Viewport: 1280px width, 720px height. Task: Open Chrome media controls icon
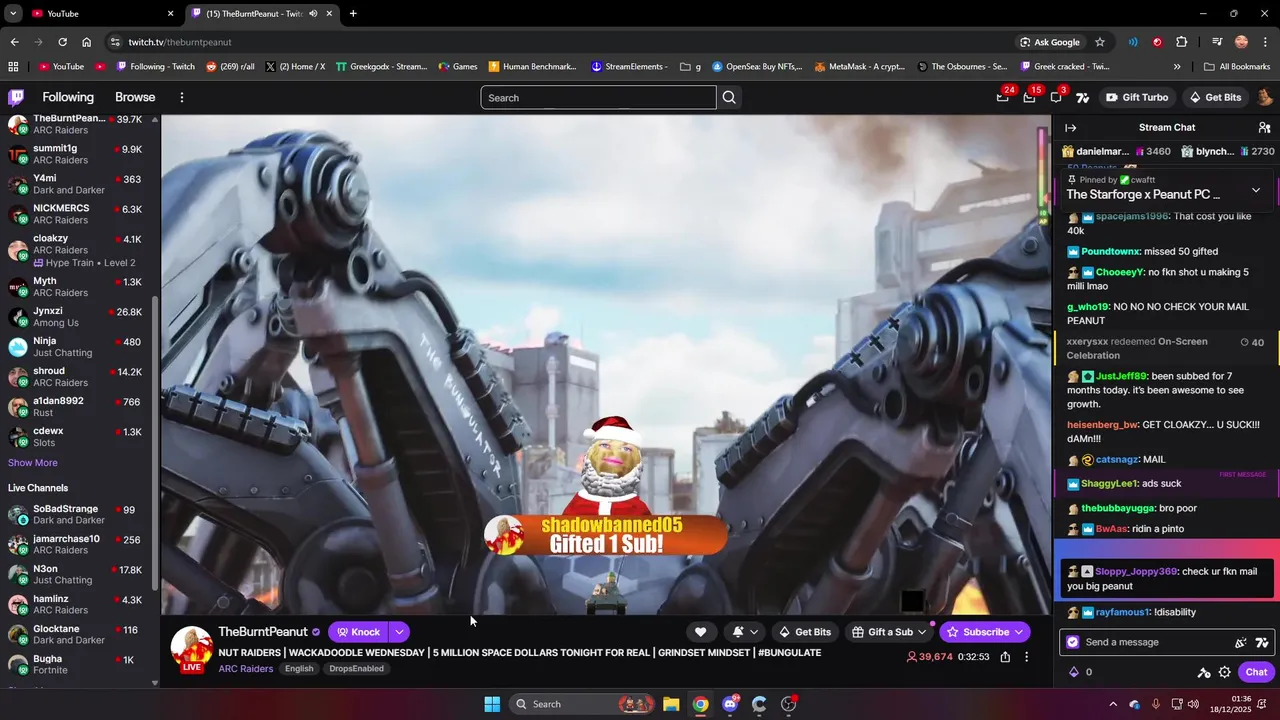pyautogui.click(x=1217, y=42)
